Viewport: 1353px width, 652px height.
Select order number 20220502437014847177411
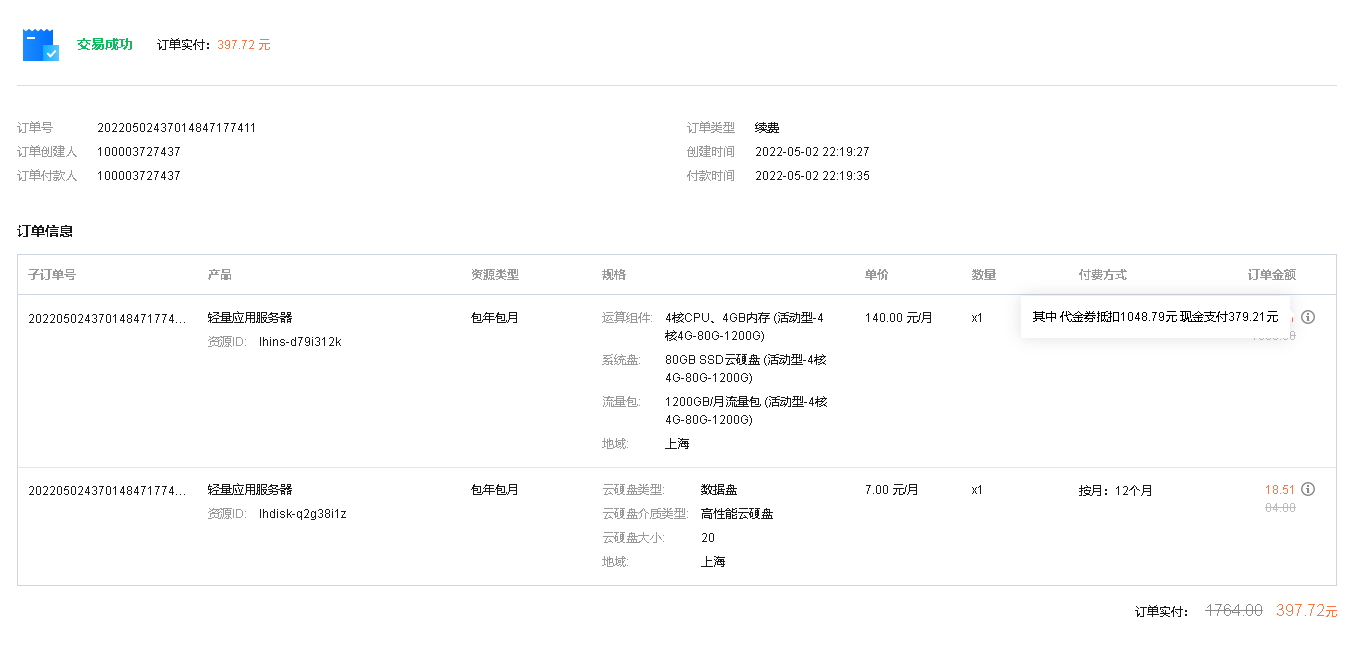177,128
